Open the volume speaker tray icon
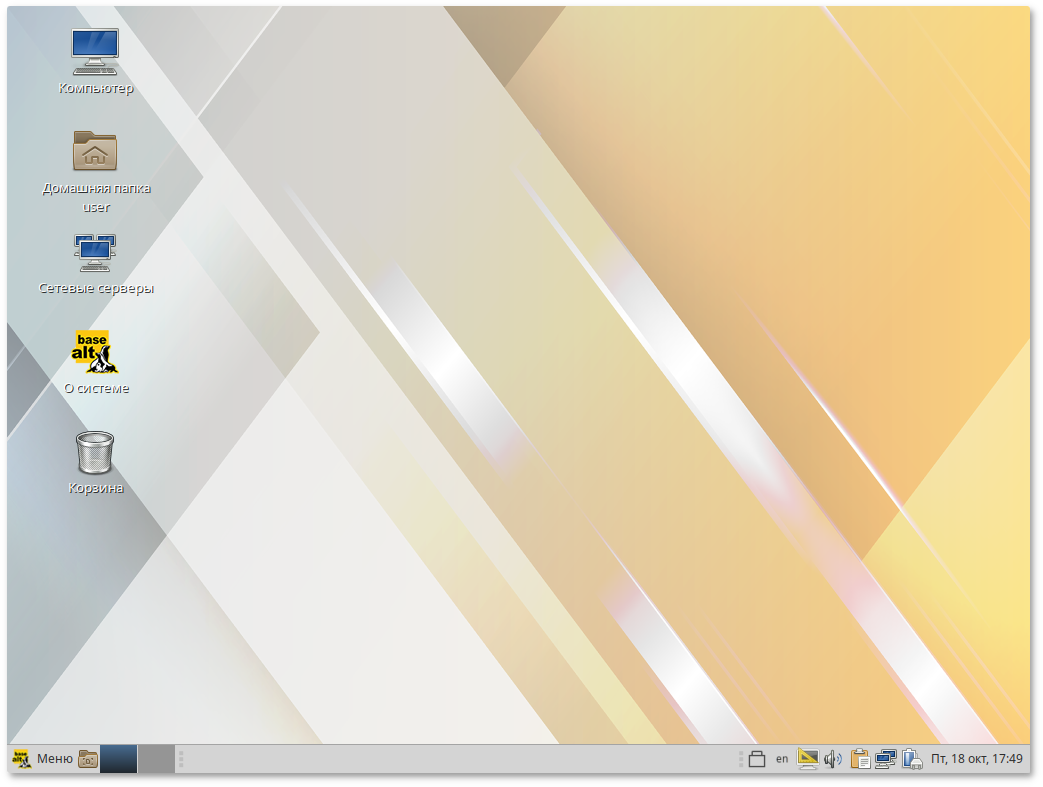Viewport: 1043px width, 787px height. (x=833, y=759)
